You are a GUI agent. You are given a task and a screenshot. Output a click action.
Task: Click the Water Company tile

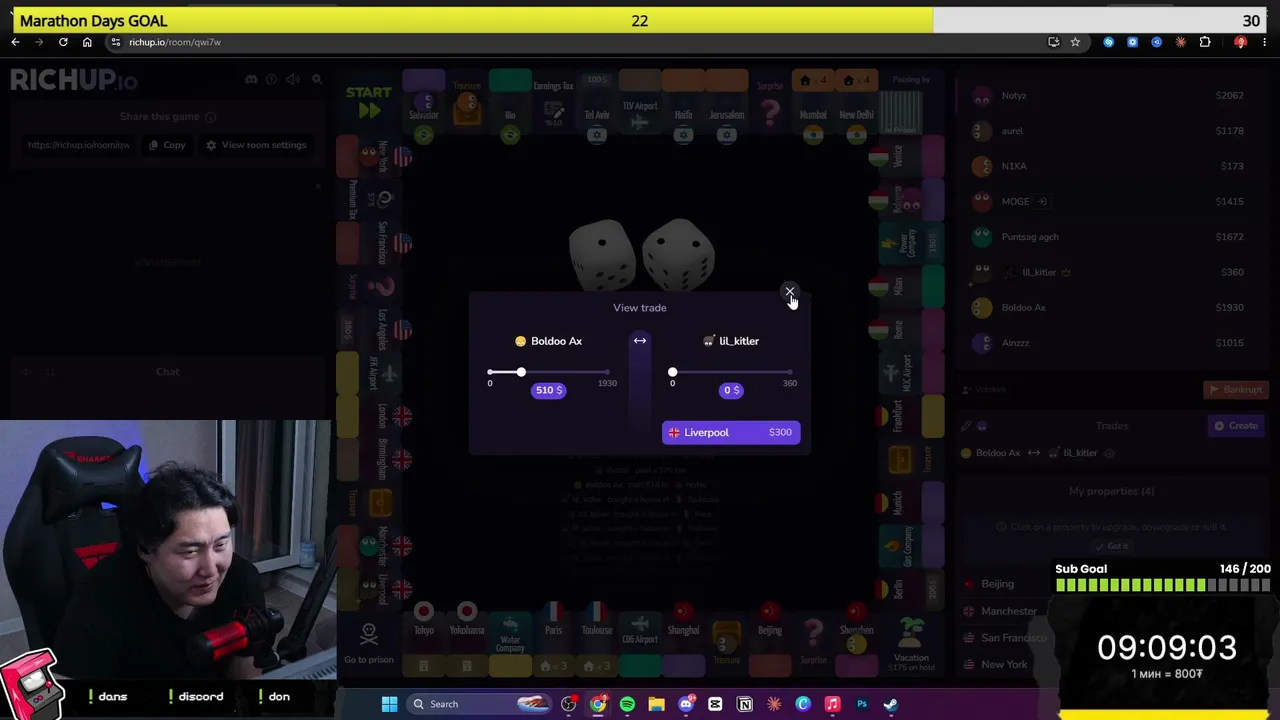[x=510, y=641]
